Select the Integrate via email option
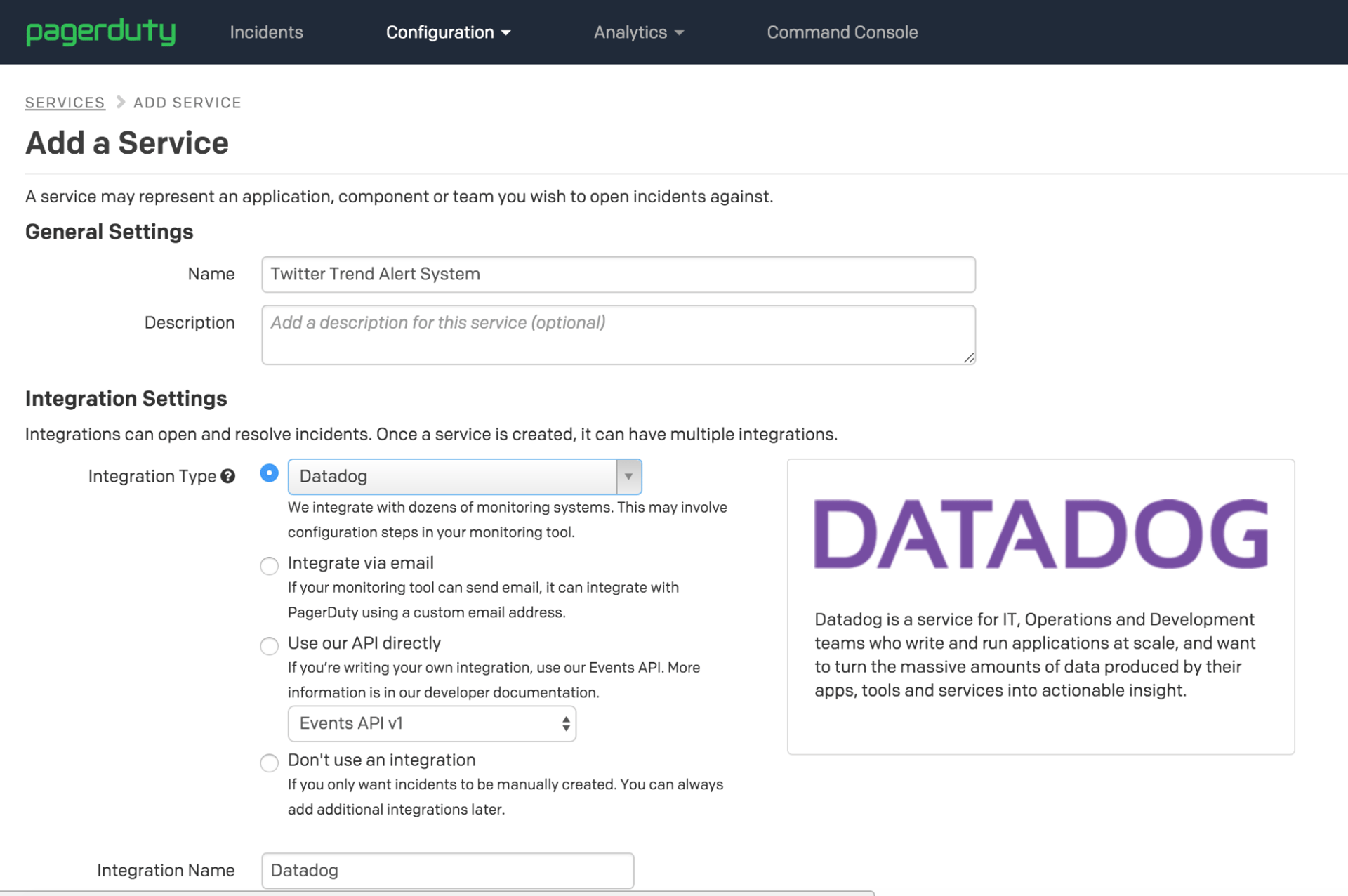 tap(269, 565)
